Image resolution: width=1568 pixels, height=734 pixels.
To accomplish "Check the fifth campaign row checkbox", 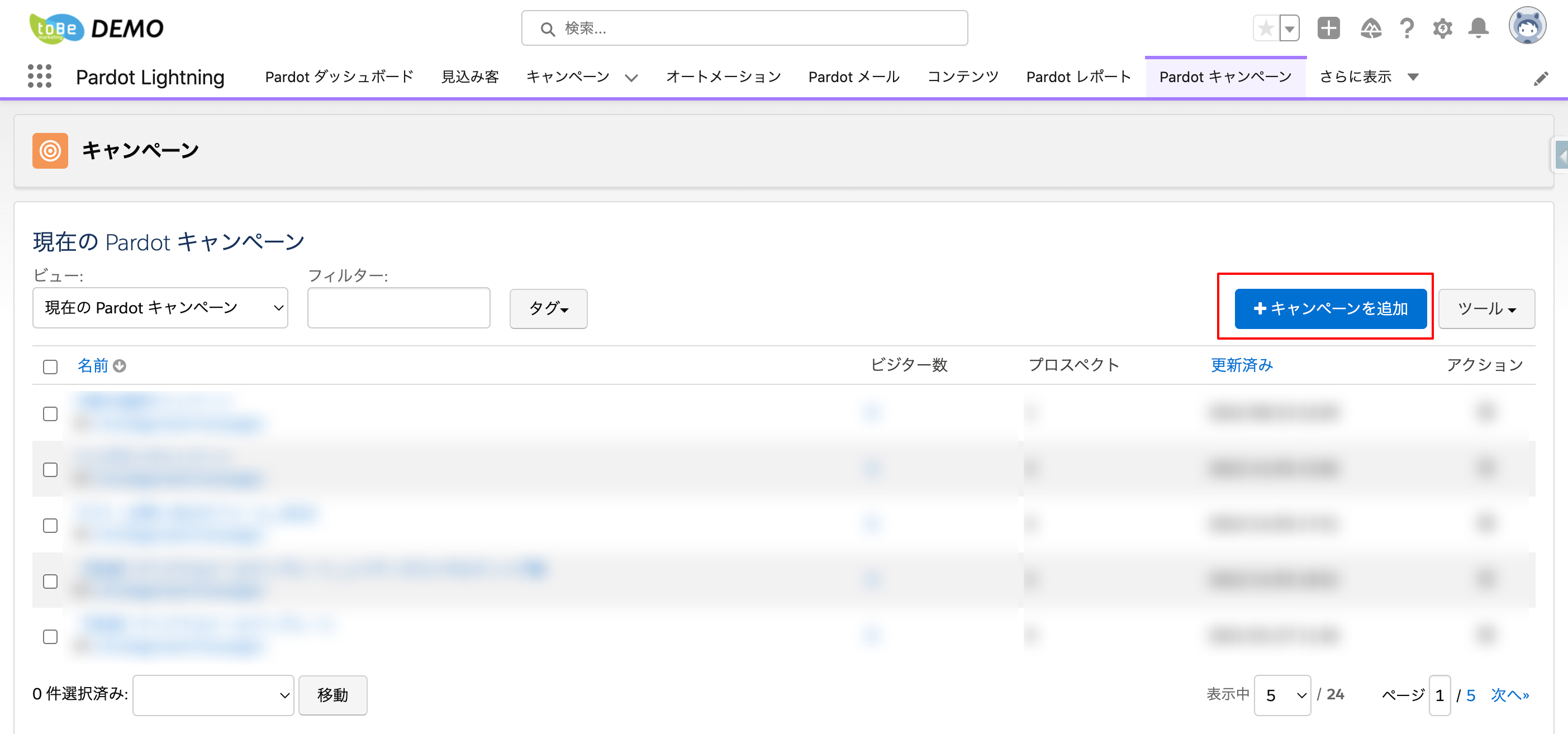I will tap(50, 637).
